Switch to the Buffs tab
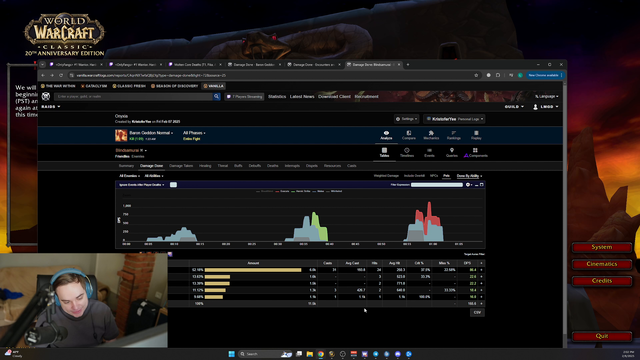The height and width of the screenshot is (360, 640). coord(238,166)
